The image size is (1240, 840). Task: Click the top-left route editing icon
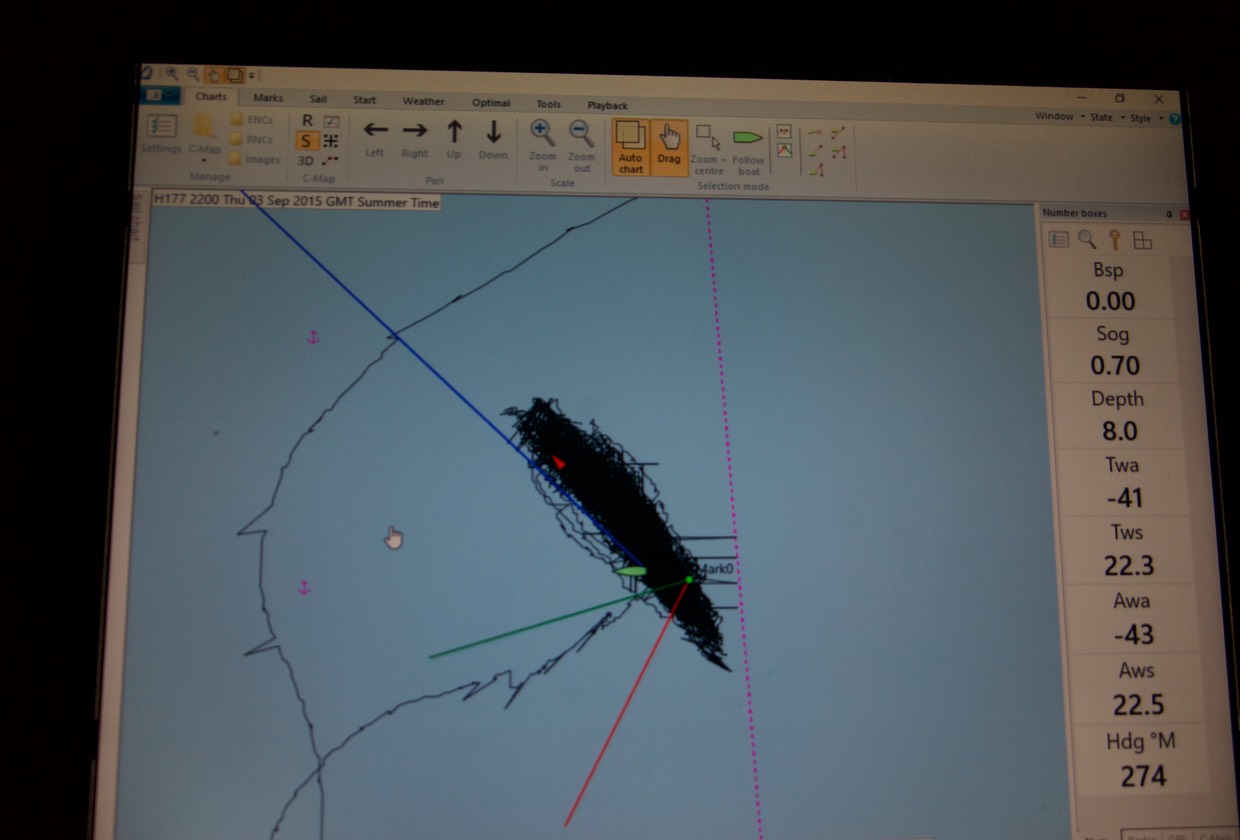(815, 133)
